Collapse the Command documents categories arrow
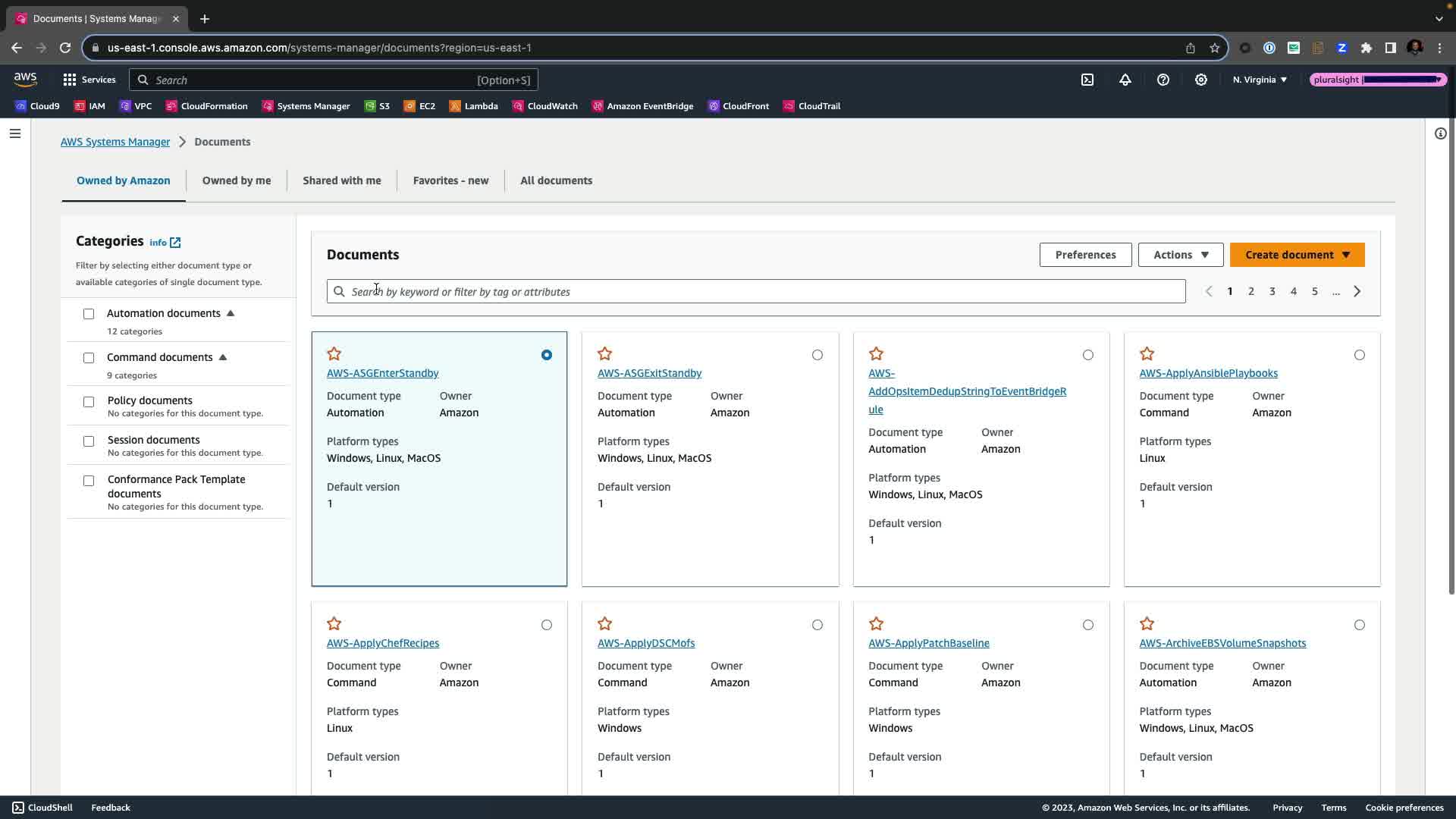 pyautogui.click(x=223, y=357)
